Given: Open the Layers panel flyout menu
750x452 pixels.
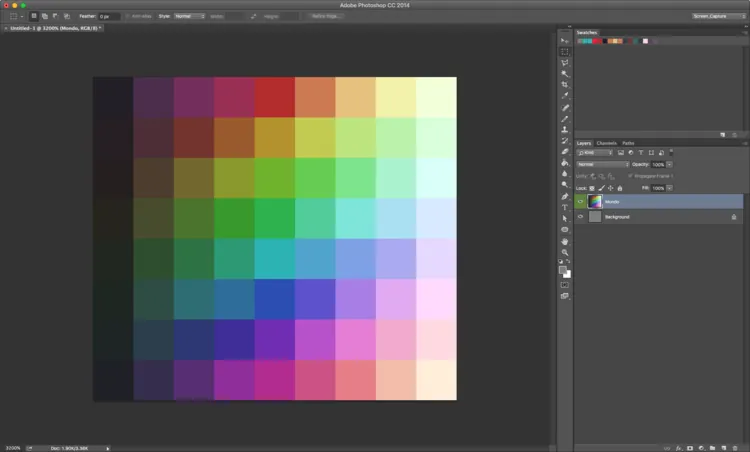Looking at the screenshot, I should tap(745, 143).
